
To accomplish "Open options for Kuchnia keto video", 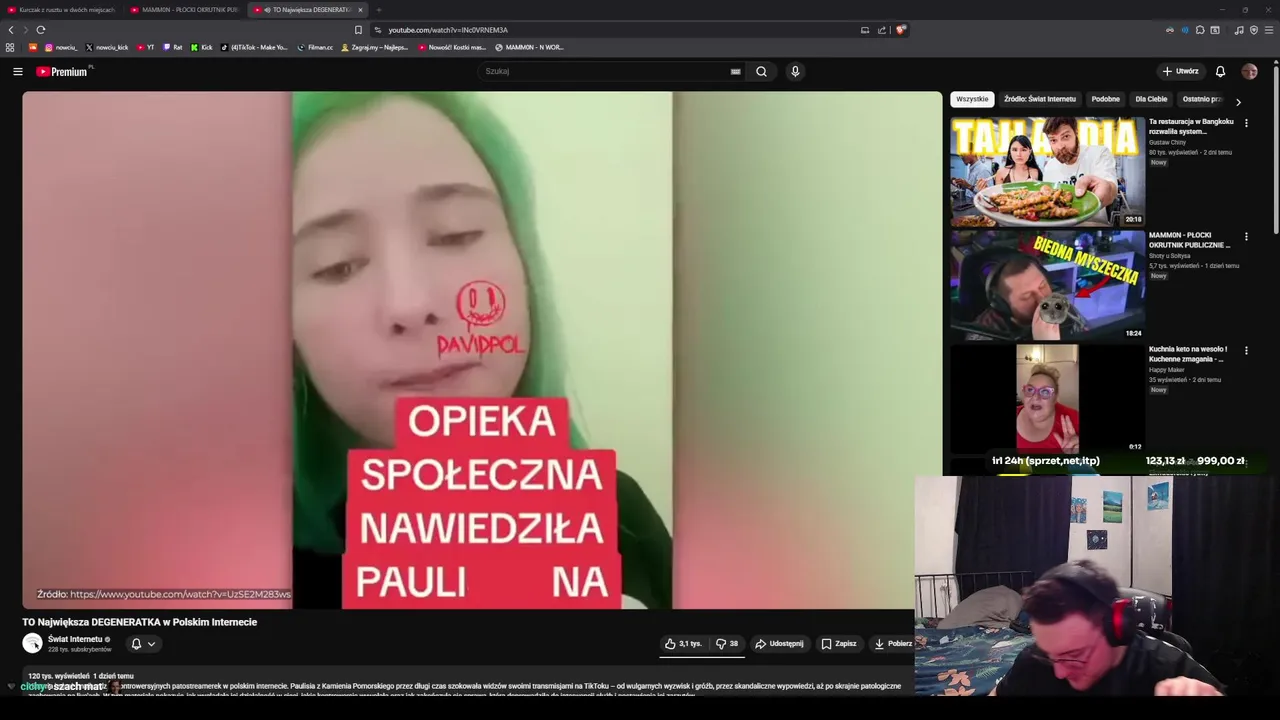I will click(x=1246, y=351).
